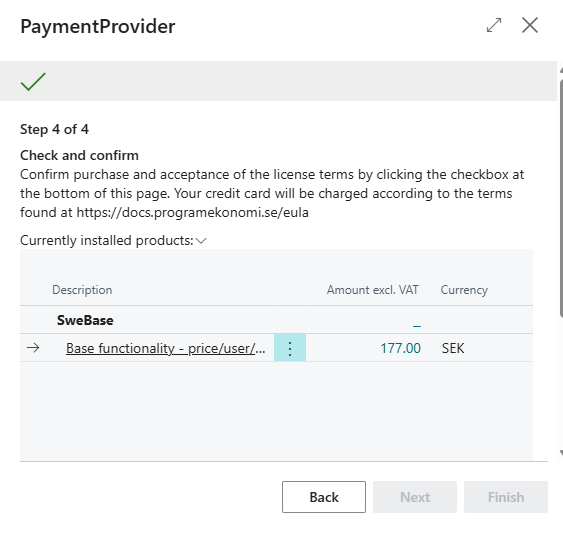Click the SEK currency cell
The height and width of the screenshot is (535, 563).
tap(453, 348)
